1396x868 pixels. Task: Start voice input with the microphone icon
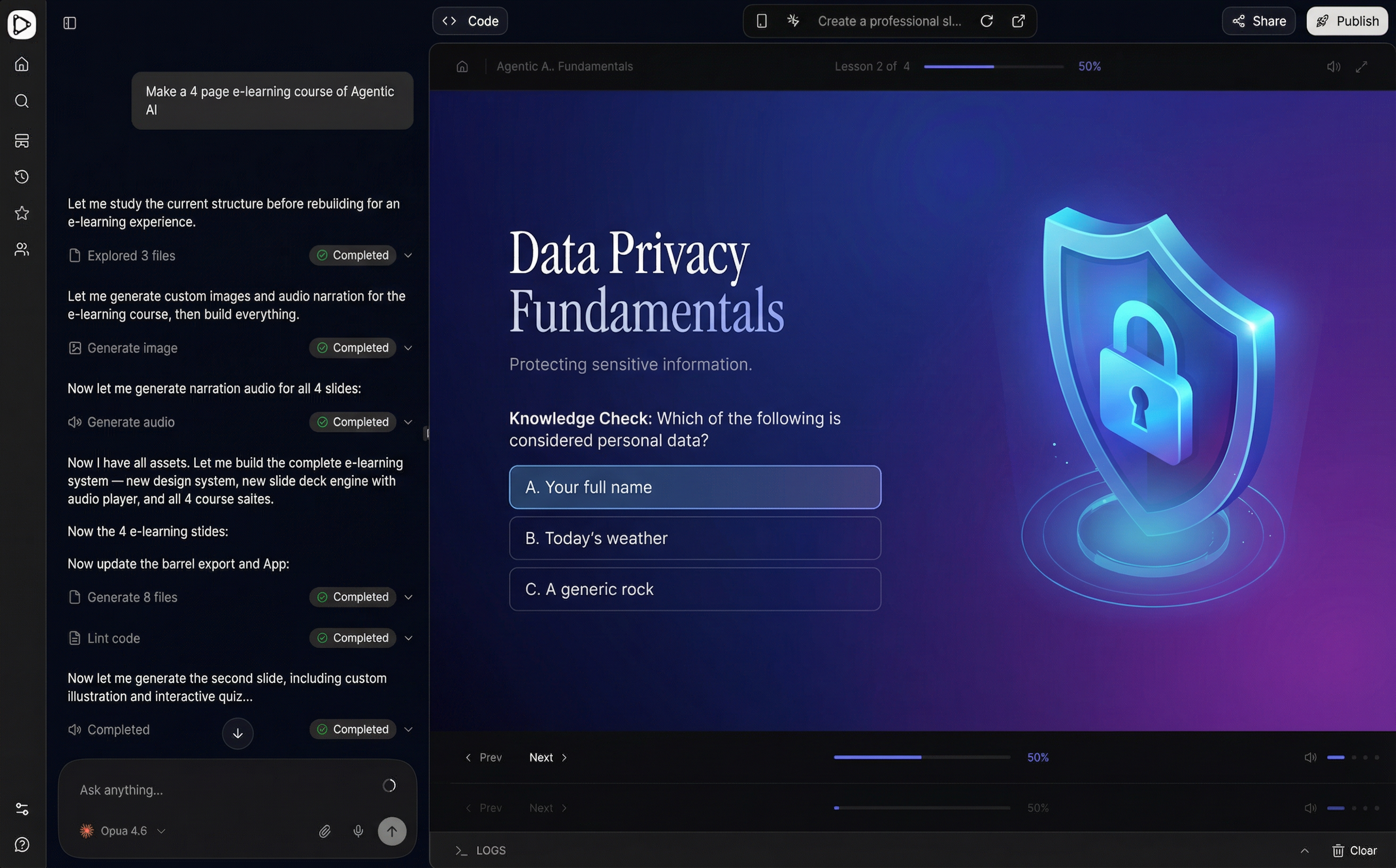click(358, 831)
